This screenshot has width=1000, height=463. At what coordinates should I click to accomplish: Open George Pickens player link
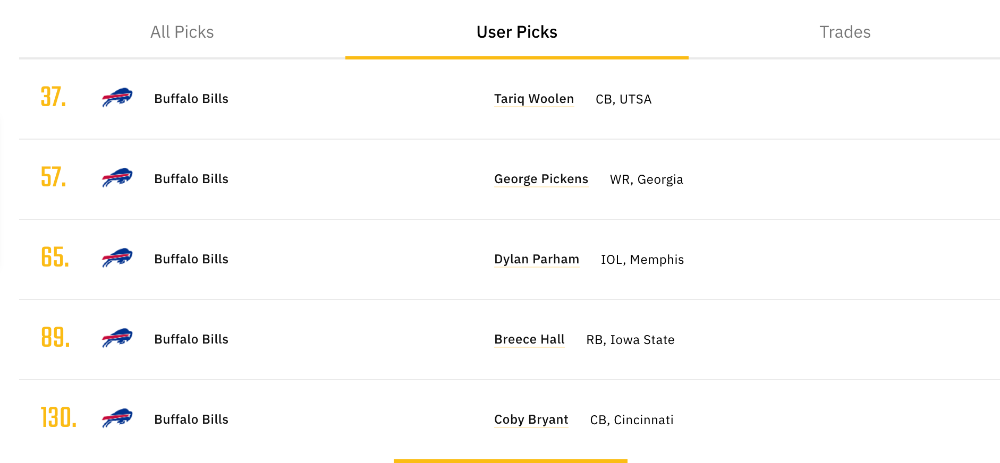(541, 179)
